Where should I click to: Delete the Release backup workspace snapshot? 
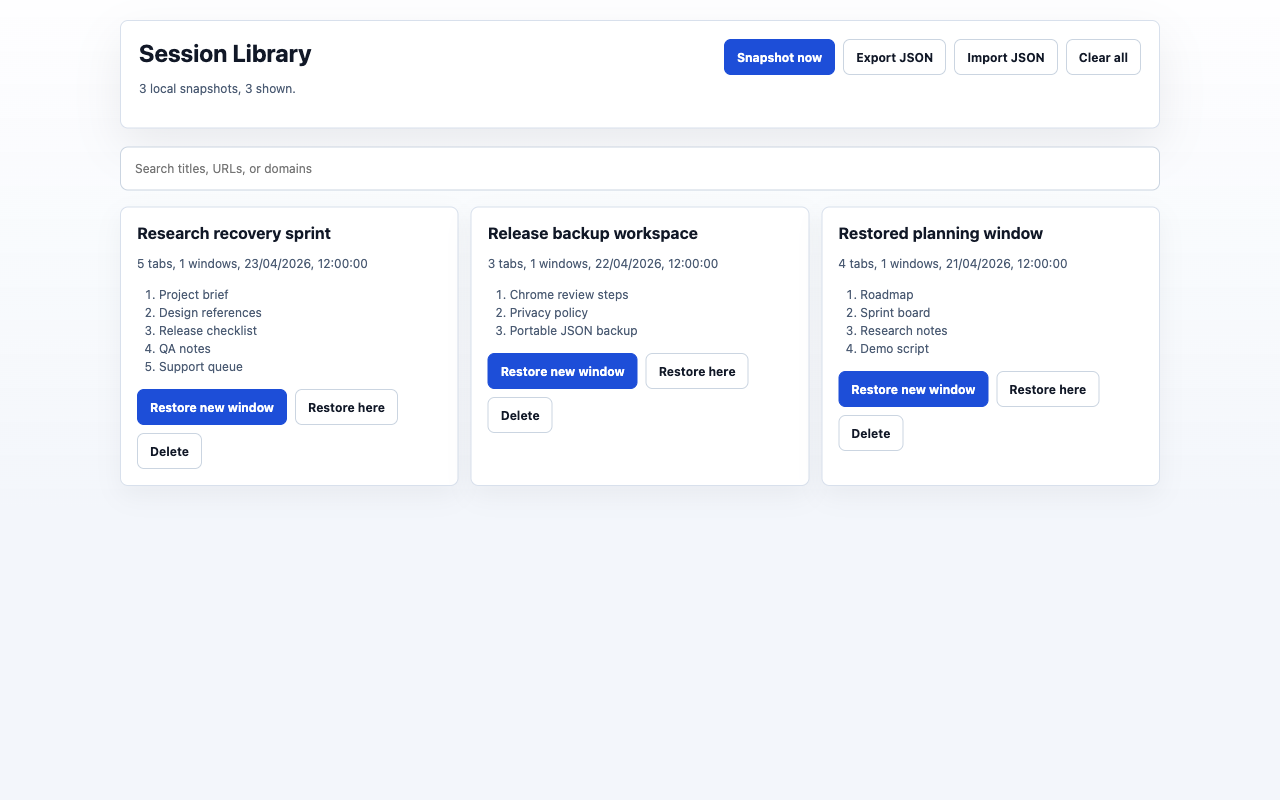520,415
